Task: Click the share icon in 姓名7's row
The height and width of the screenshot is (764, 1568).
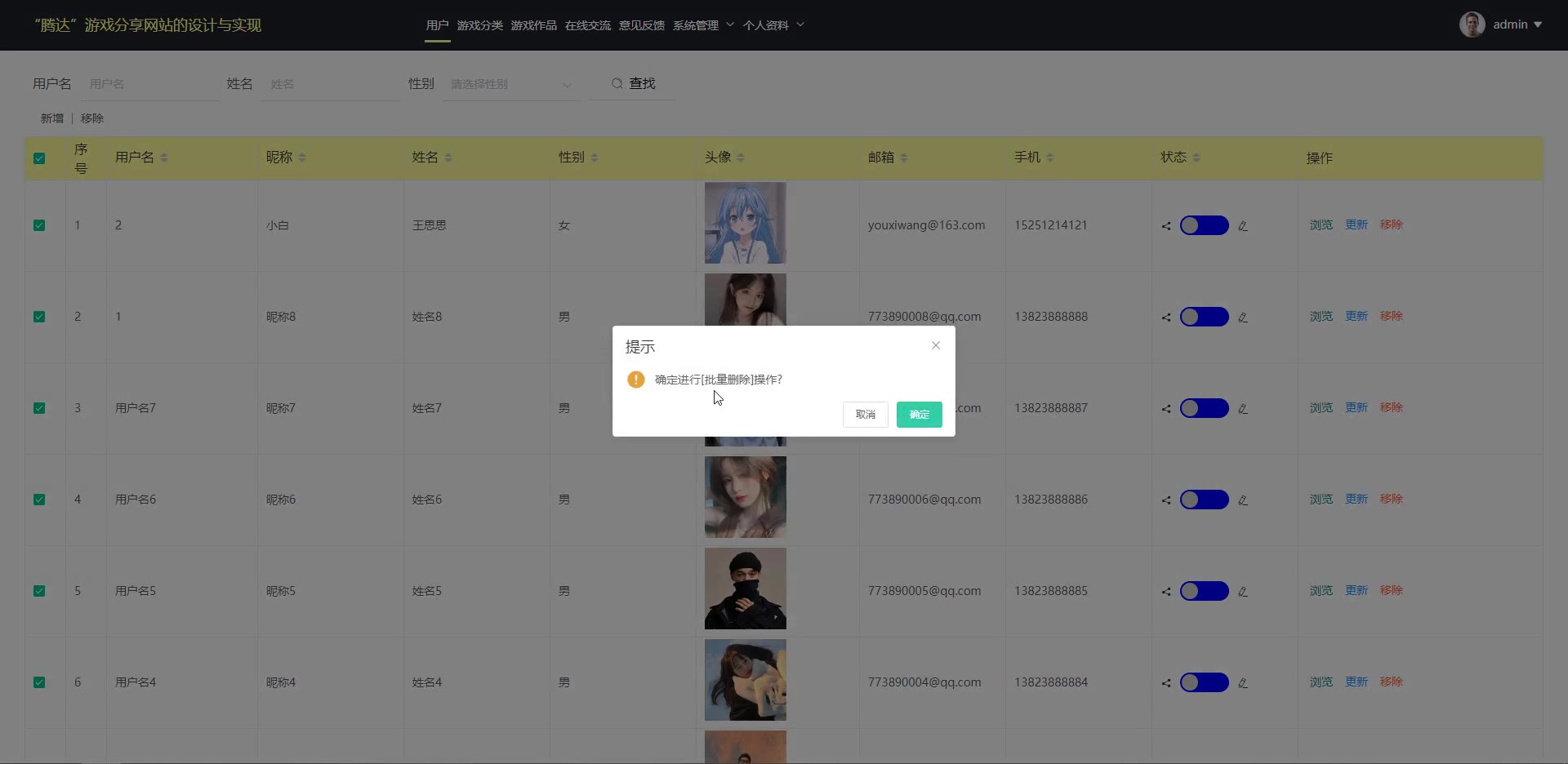Action: pos(1166,409)
